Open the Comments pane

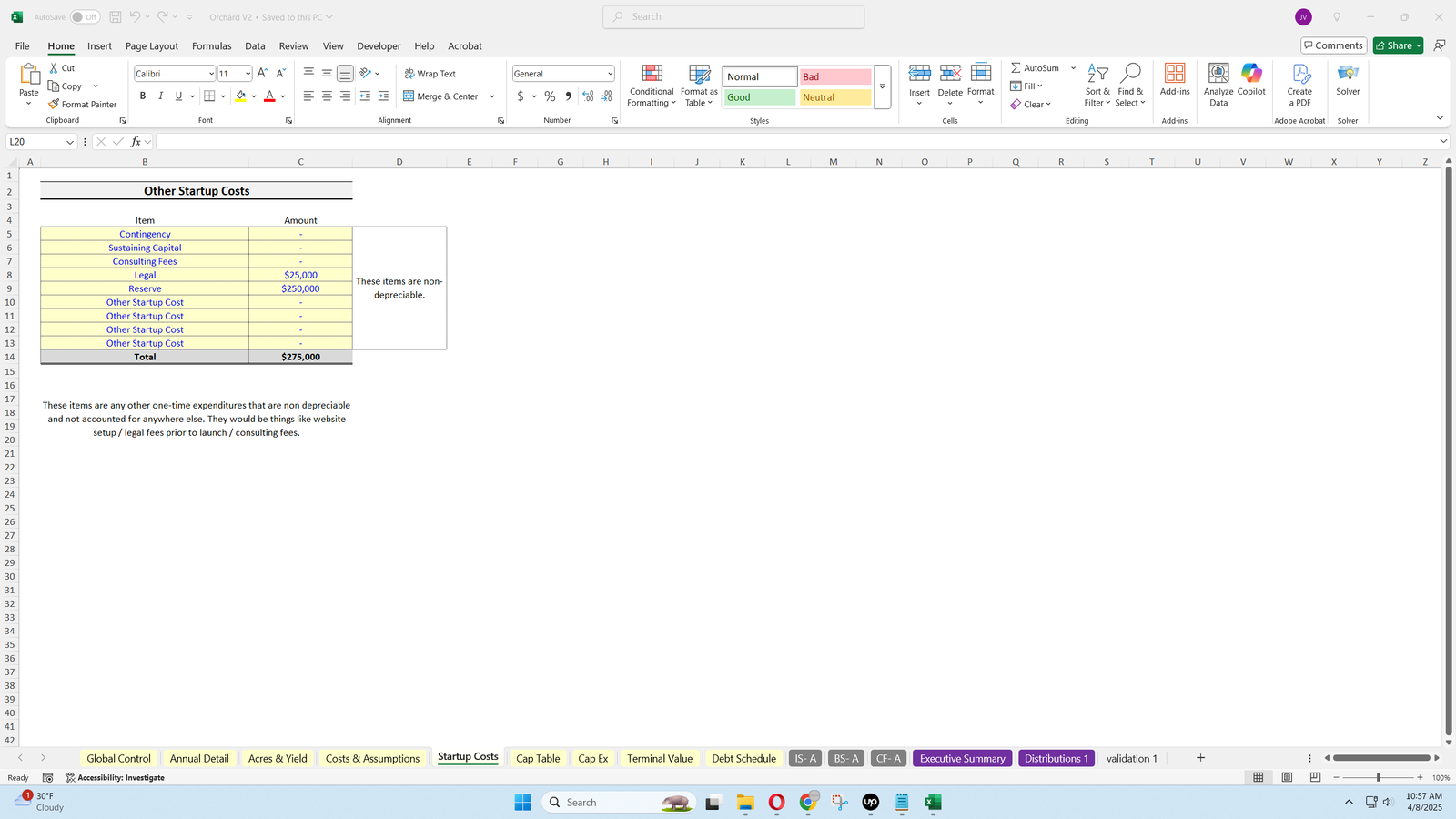point(1333,45)
